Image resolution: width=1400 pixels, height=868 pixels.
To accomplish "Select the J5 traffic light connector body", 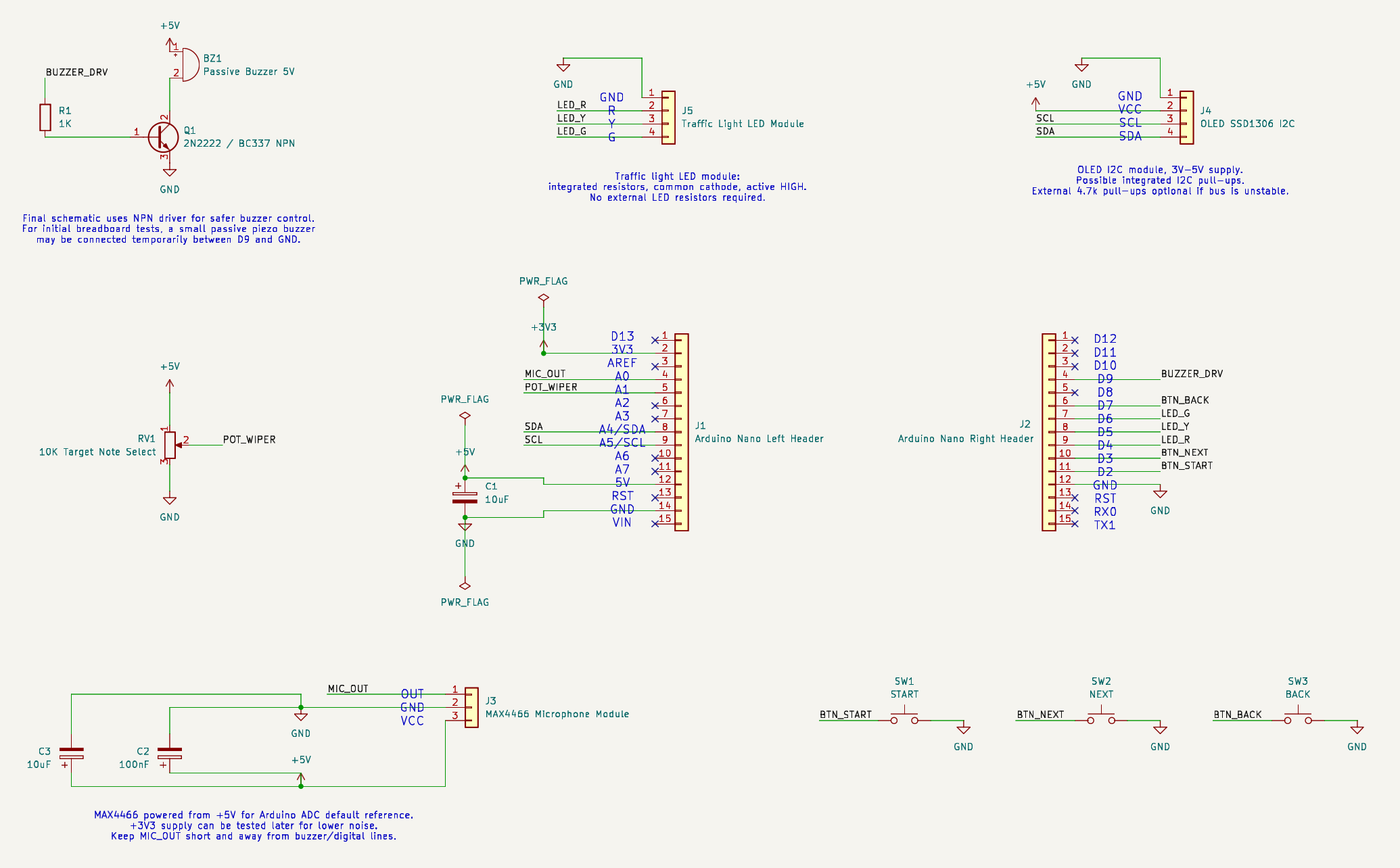I will point(668,118).
